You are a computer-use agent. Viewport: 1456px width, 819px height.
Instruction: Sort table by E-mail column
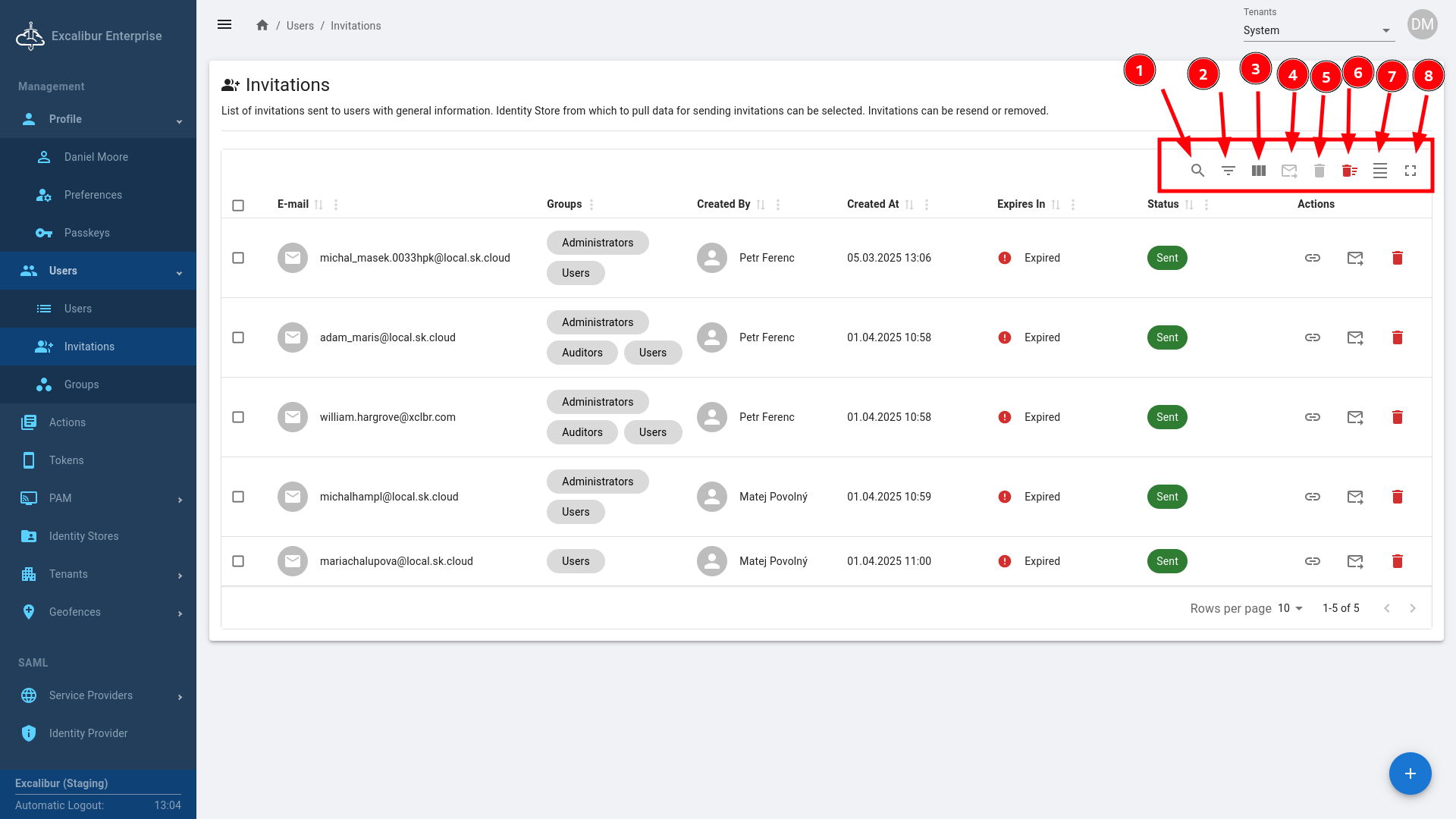(318, 205)
